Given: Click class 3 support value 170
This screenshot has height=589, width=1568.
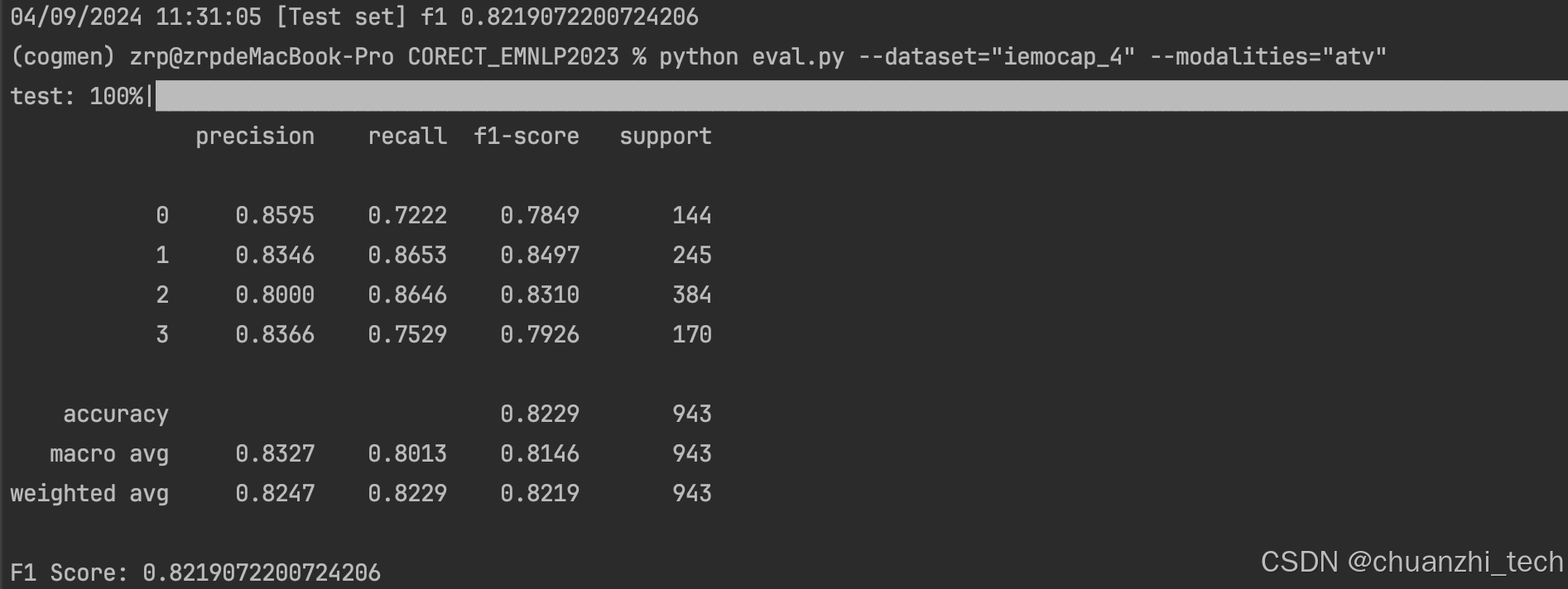Looking at the screenshot, I should pyautogui.click(x=691, y=334).
